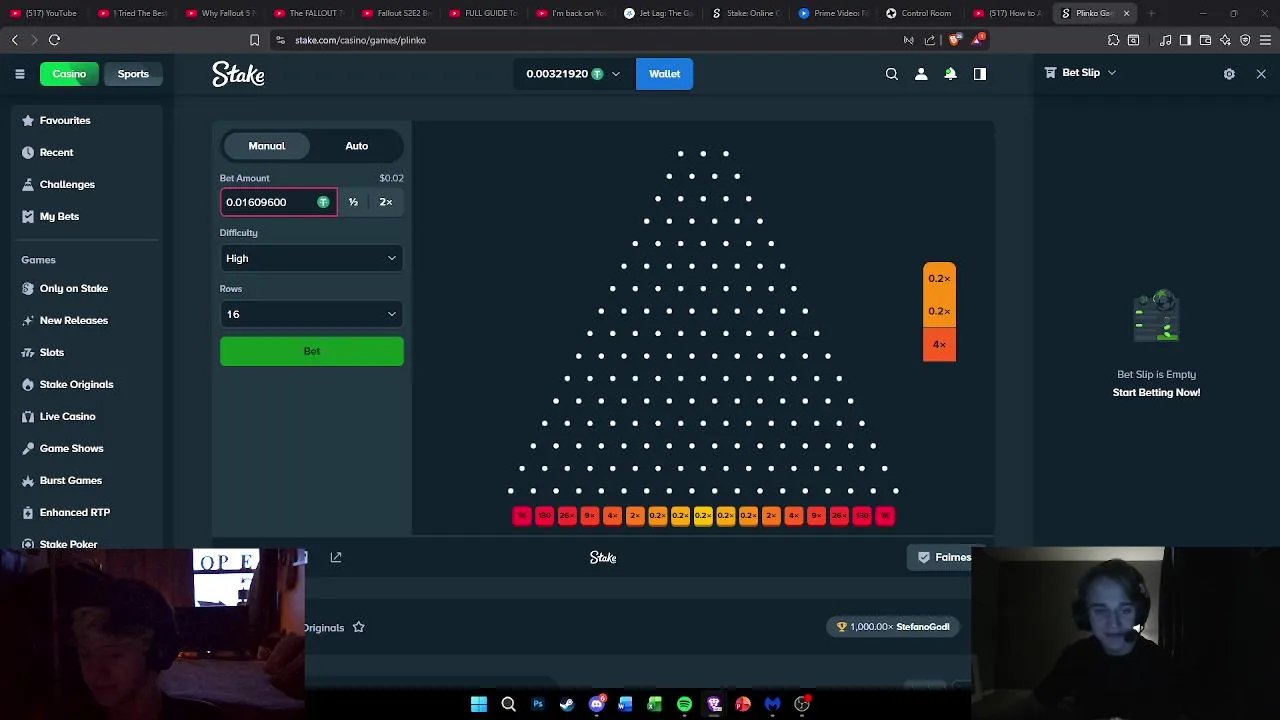Open a new browser tab
Screen dimensions: 1280x720
pyautogui.click(x=1151, y=13)
